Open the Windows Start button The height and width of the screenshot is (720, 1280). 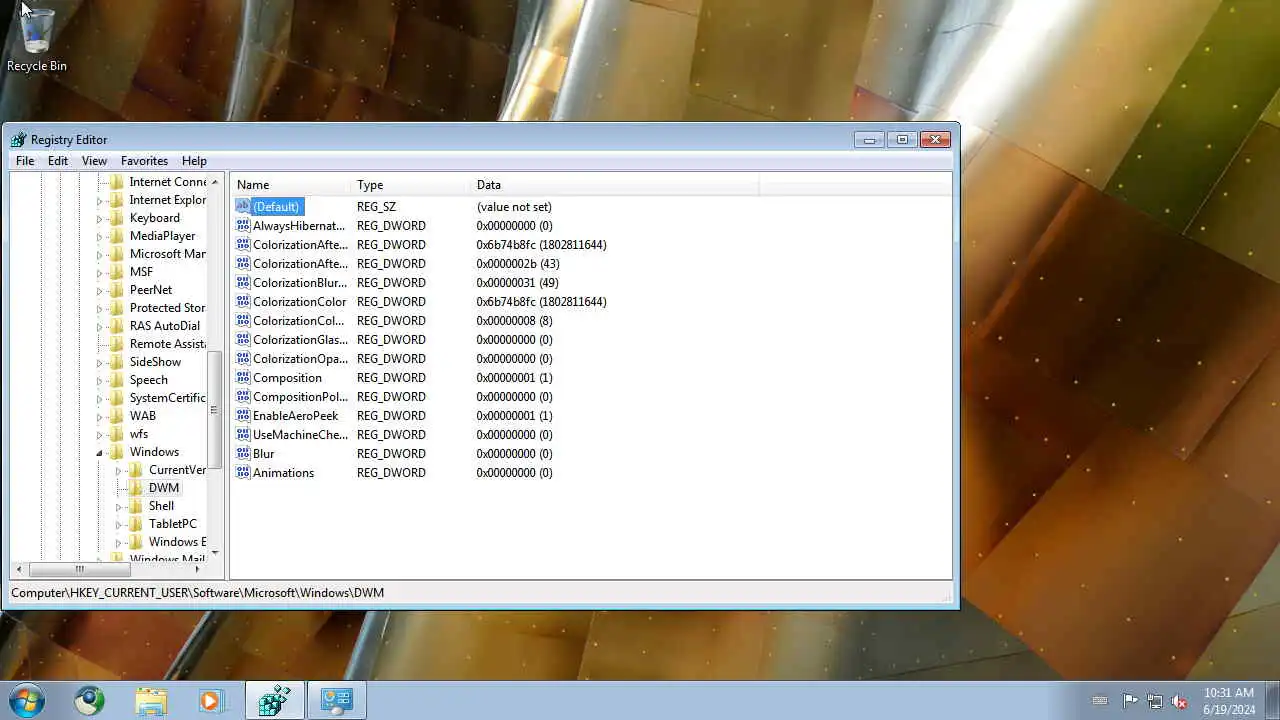coord(26,700)
